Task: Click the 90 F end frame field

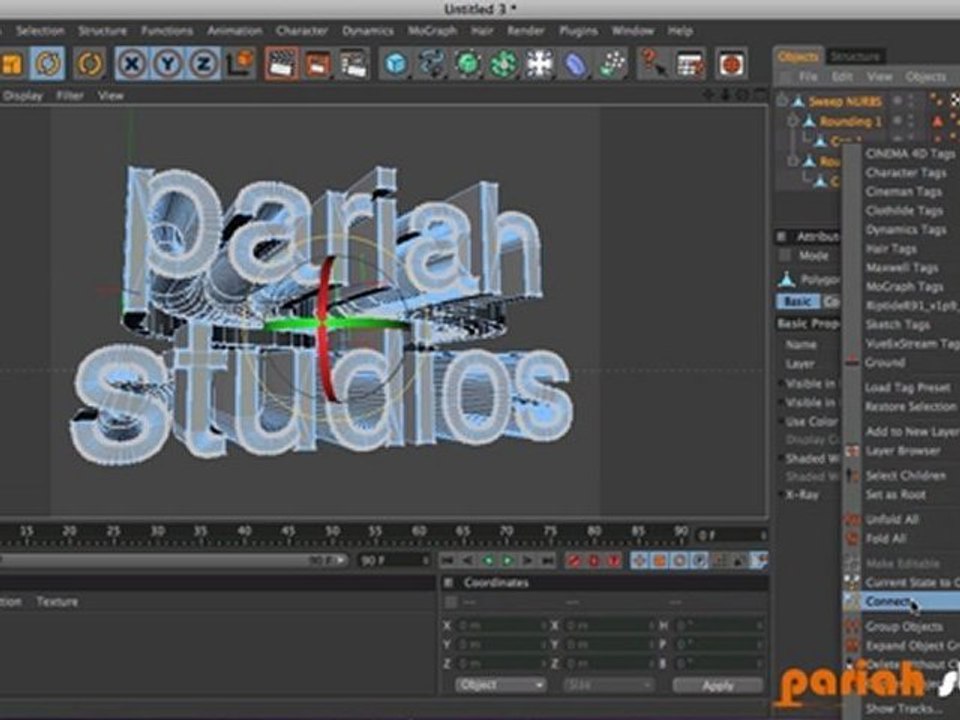Action: pyautogui.click(x=394, y=560)
